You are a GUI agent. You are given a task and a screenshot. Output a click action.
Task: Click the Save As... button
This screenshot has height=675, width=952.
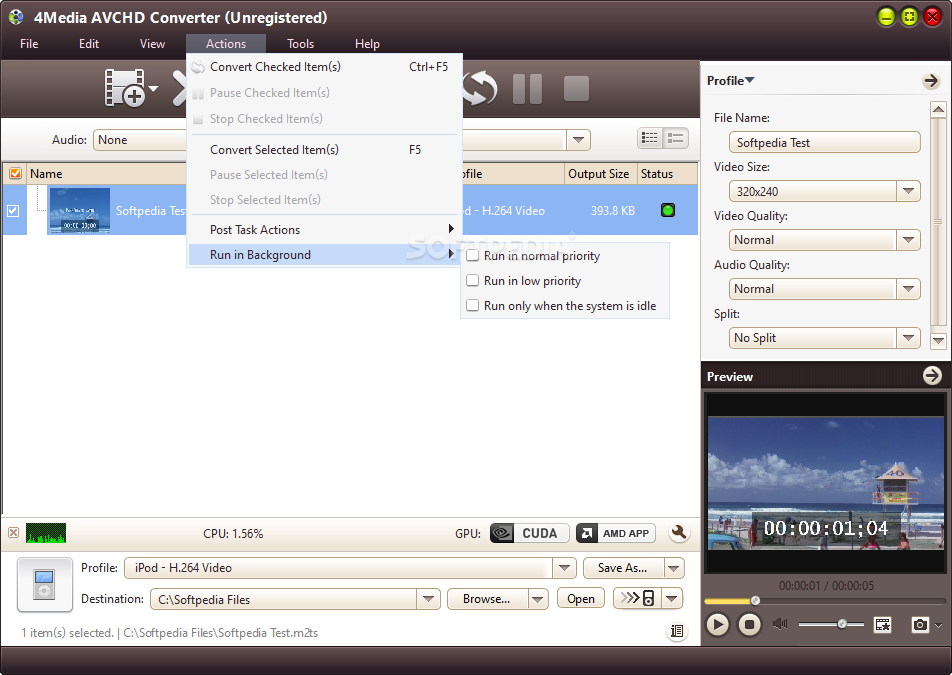coord(623,568)
